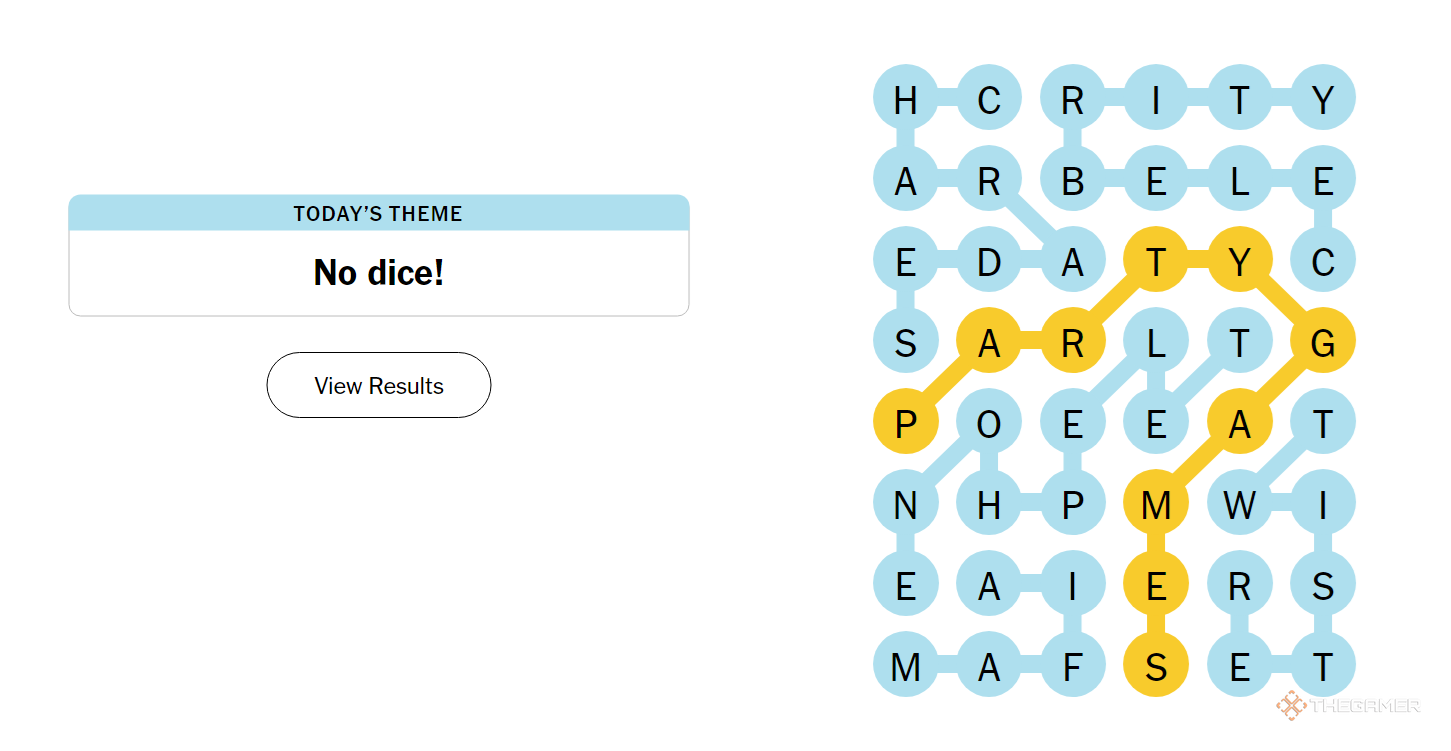Screen dimensions: 1451x751
Task: Select the letter B tile
Action: click(x=1072, y=180)
